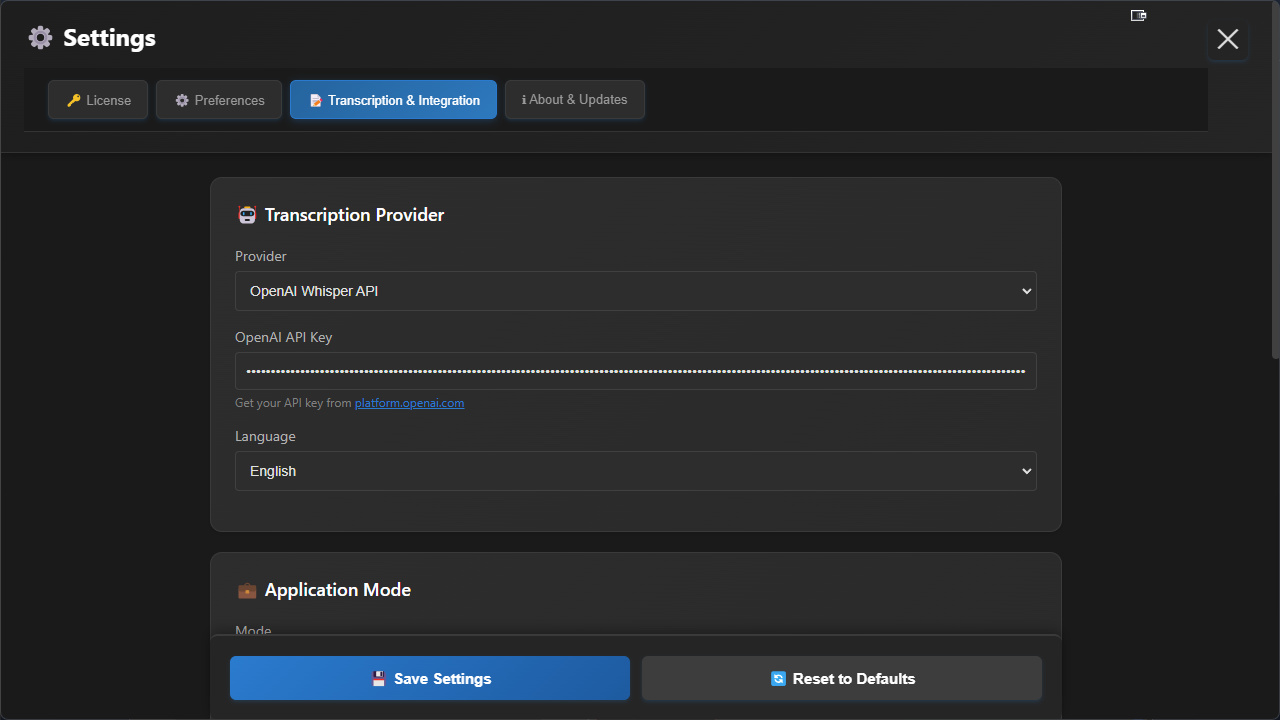Click the briefcase icon next to Application Mode
Image resolution: width=1280 pixels, height=720 pixels.
coord(246,590)
